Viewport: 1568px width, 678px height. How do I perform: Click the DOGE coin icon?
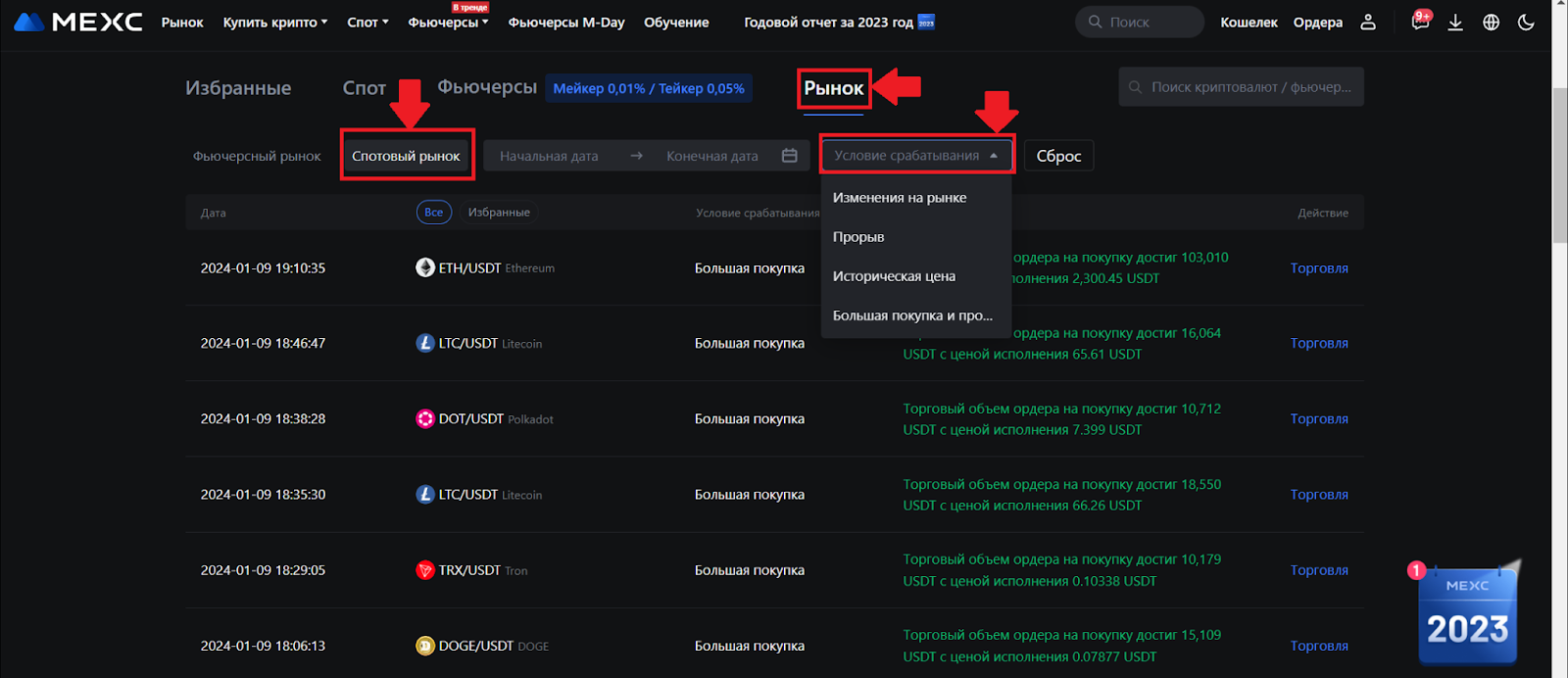[425, 646]
